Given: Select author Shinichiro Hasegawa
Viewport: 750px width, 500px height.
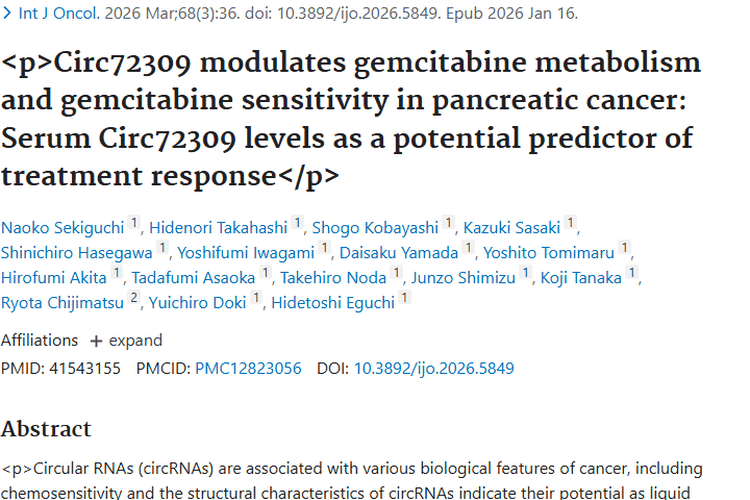Looking at the screenshot, I should (77, 252).
